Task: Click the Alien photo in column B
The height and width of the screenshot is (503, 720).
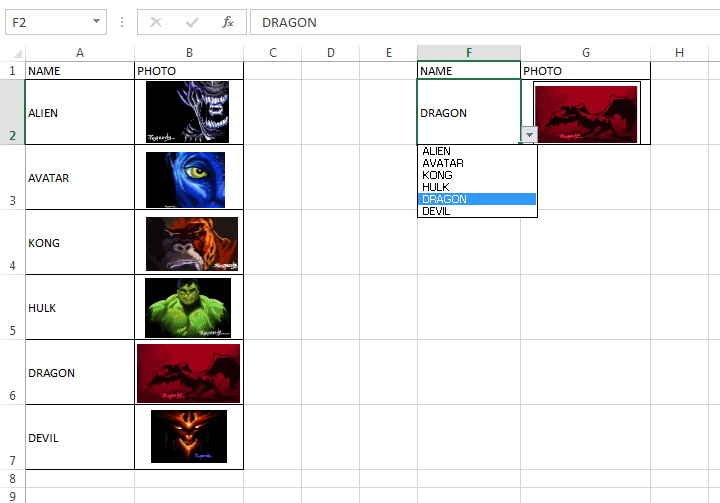Action: click(187, 112)
